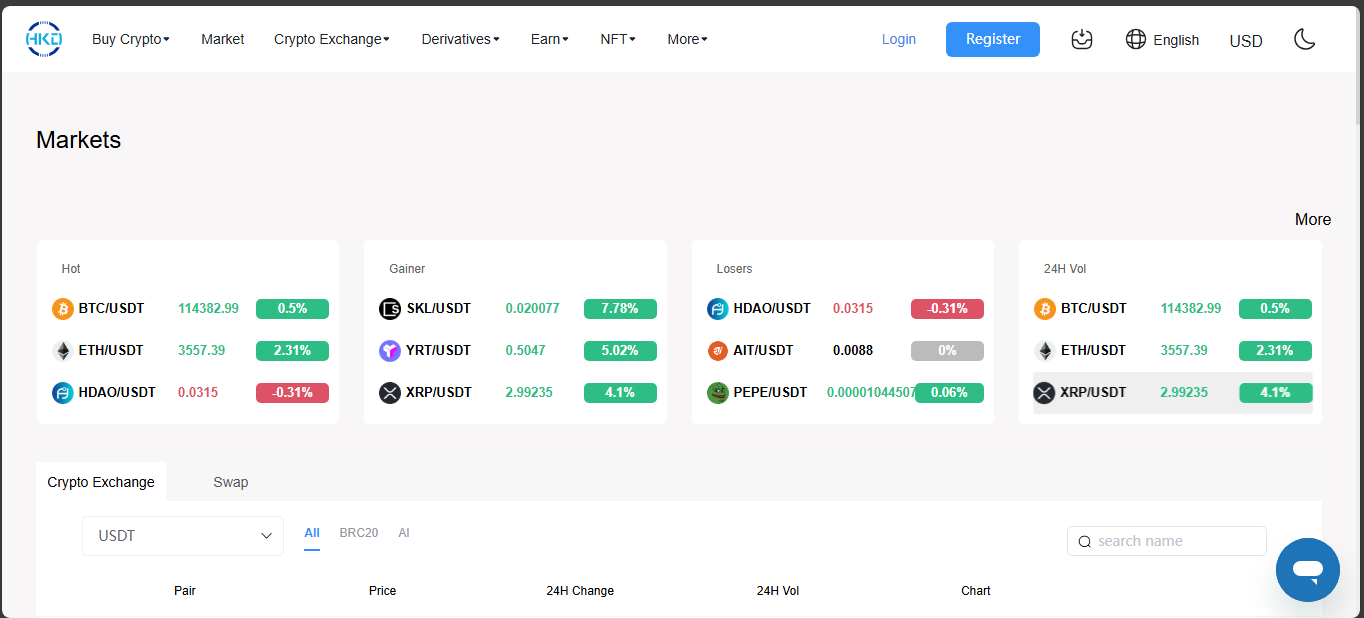Expand the Buy Crypto menu
The height and width of the screenshot is (618, 1364).
(x=130, y=39)
